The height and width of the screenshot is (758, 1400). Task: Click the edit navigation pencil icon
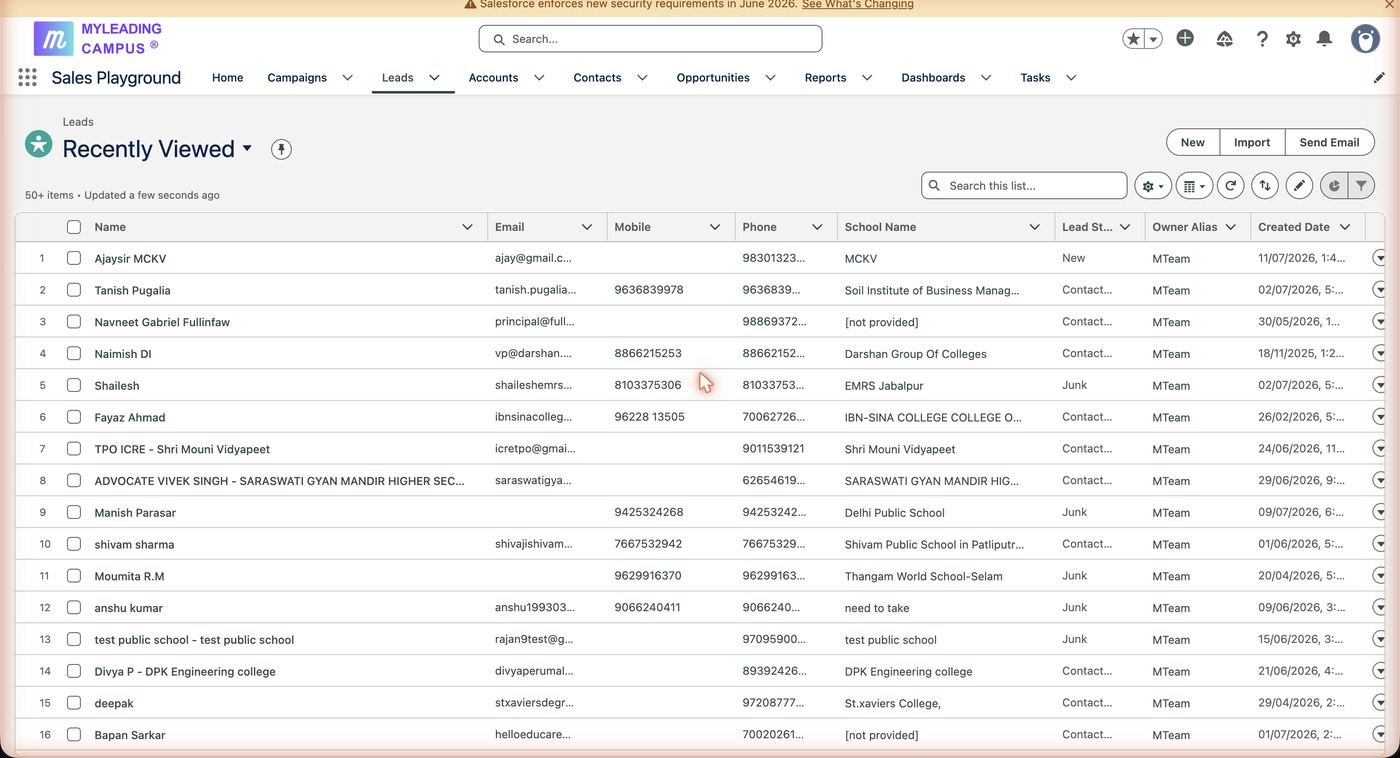pos(1379,77)
